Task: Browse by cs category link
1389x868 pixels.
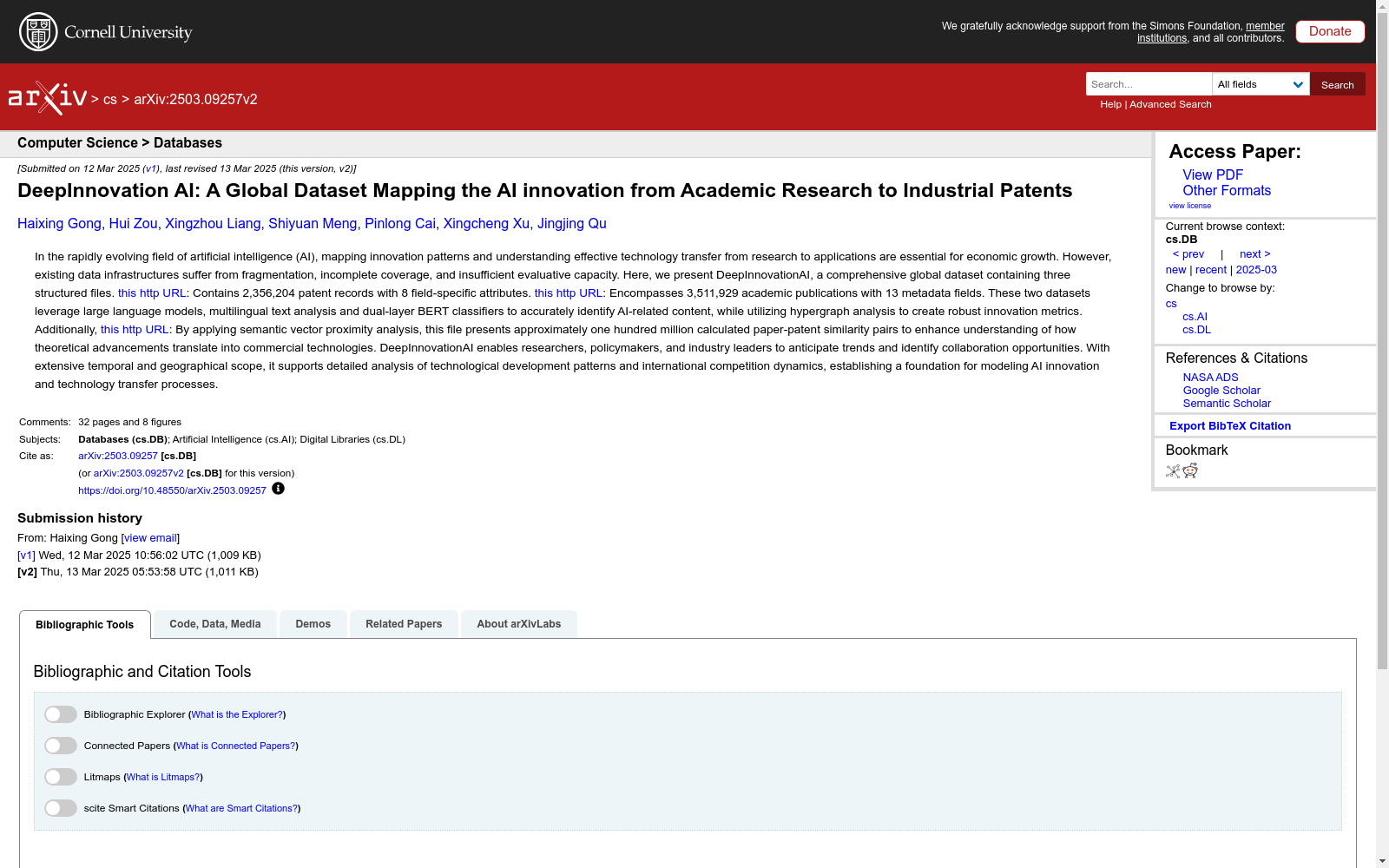Action: pos(1171,304)
